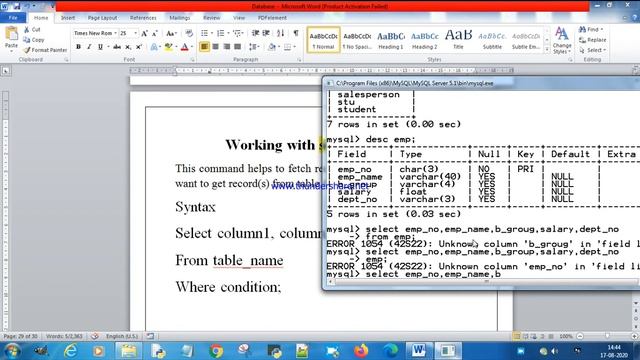
Task: Click the Numbering list icon
Action: 222,33
